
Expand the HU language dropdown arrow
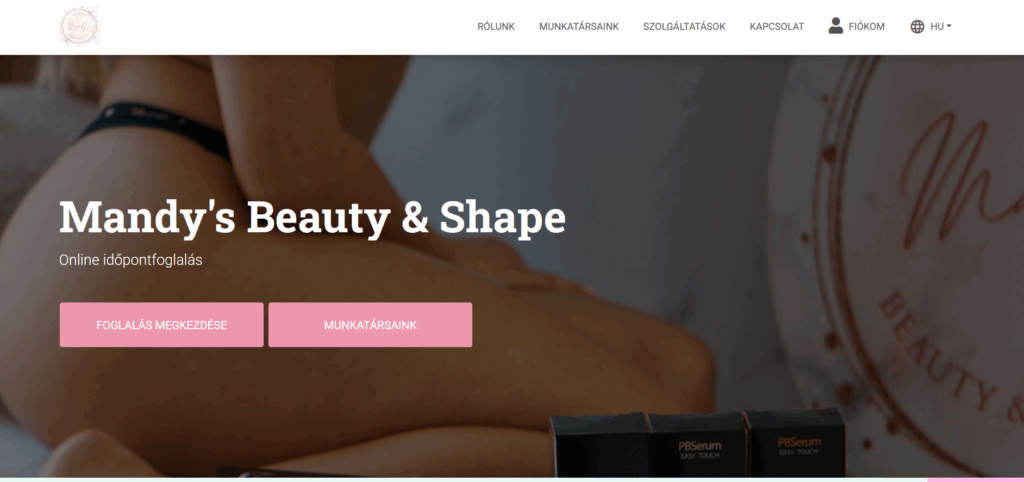[949, 27]
